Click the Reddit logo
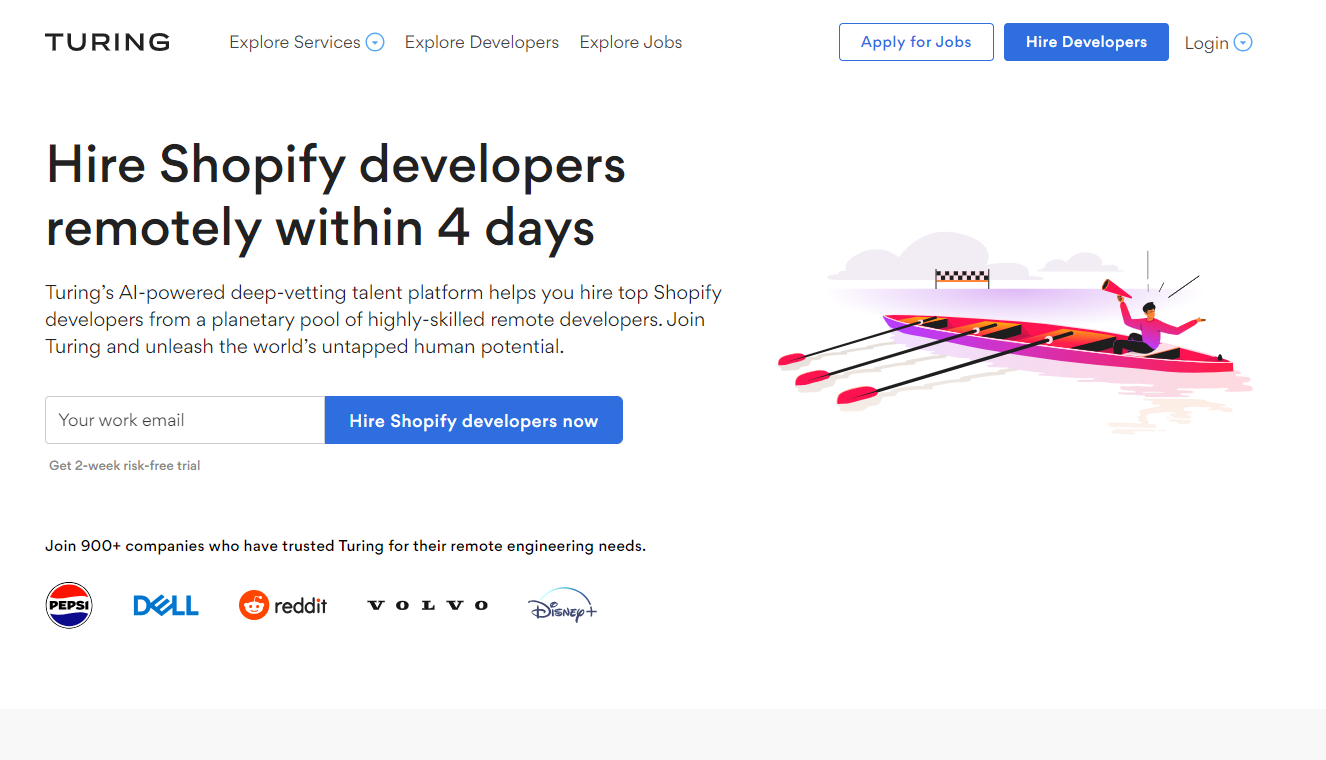Image resolution: width=1326 pixels, height=760 pixels. pos(283,605)
